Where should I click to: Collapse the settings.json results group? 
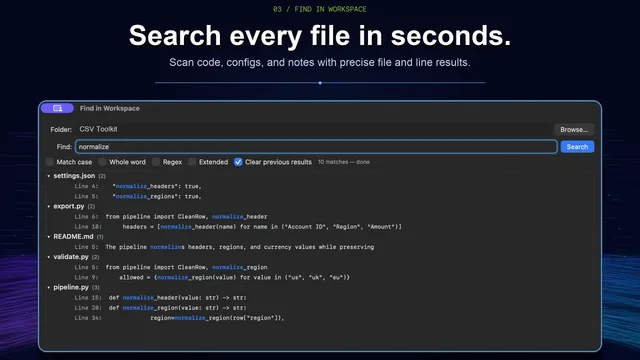49,176
